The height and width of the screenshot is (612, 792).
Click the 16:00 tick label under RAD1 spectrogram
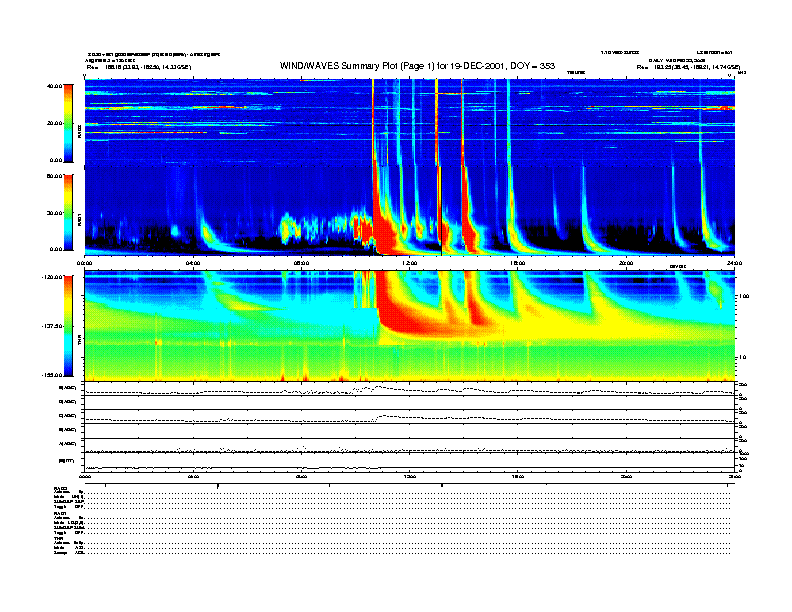(518, 263)
